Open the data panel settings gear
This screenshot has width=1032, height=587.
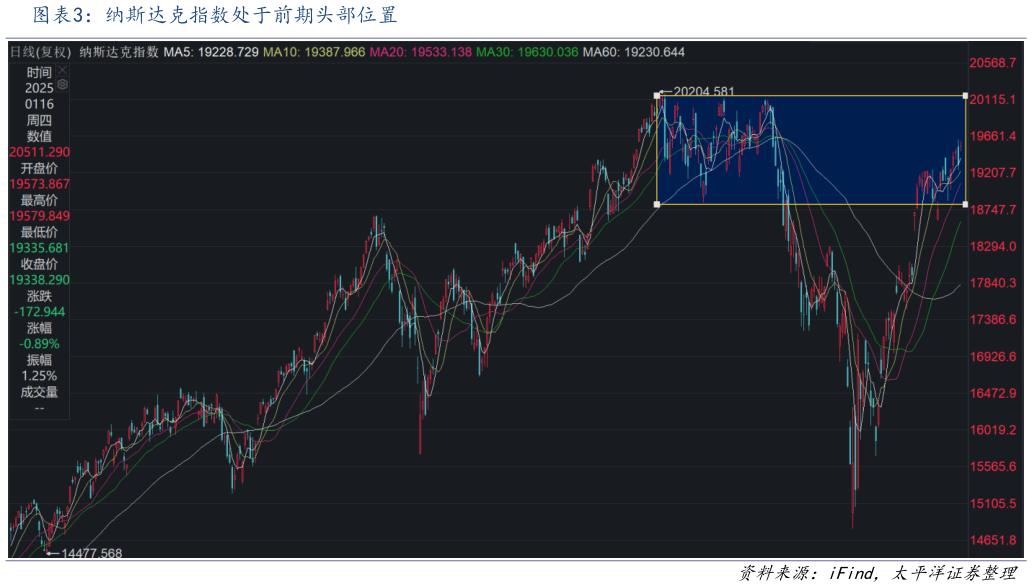coord(63,86)
